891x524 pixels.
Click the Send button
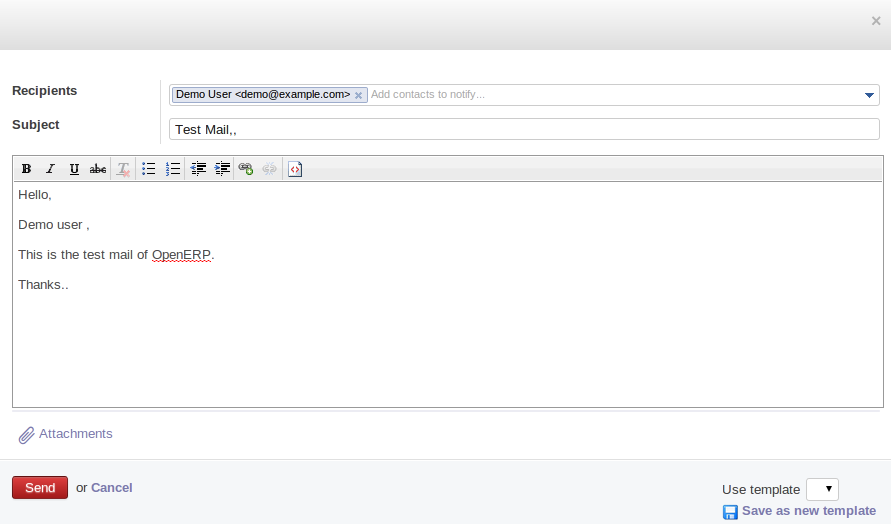point(40,488)
